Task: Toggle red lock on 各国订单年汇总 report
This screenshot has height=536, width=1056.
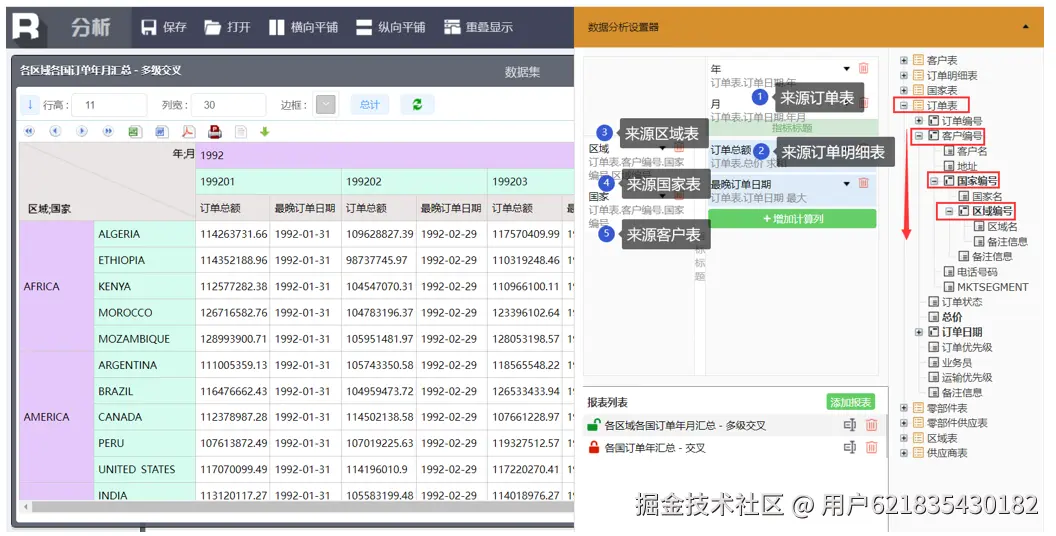Action: pyautogui.click(x=593, y=447)
